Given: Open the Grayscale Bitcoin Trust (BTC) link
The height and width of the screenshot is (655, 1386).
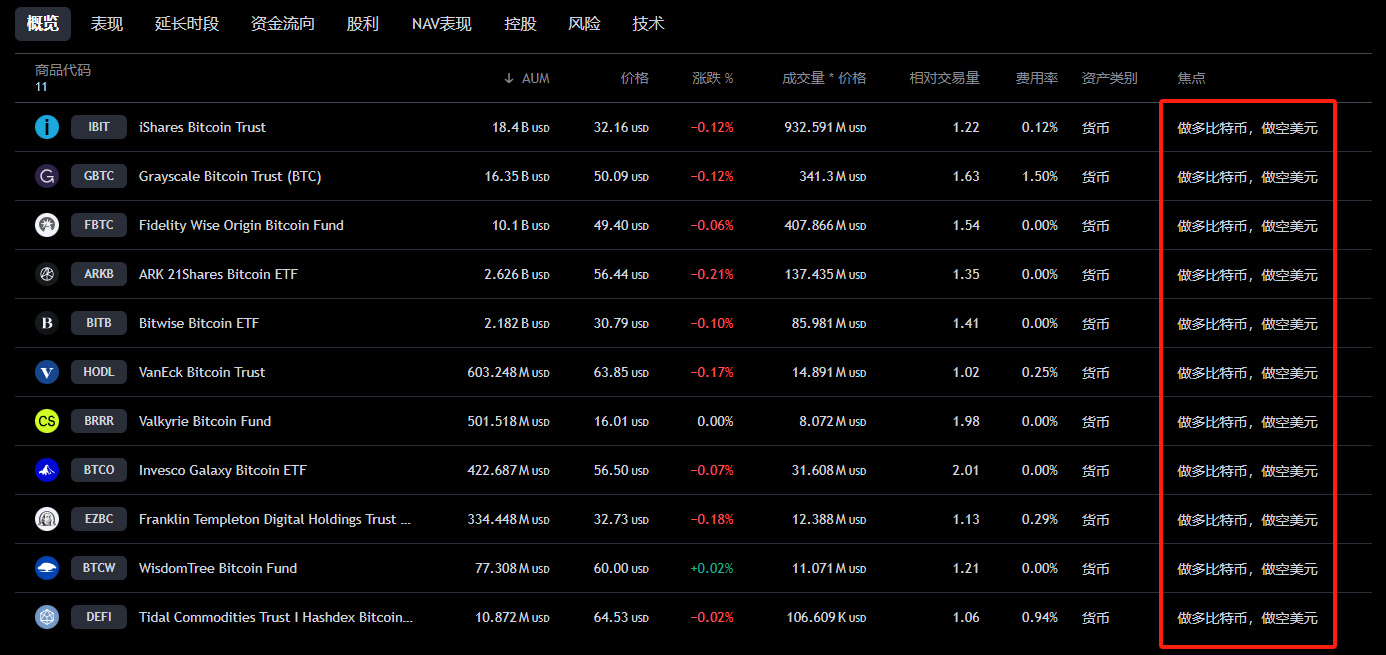Looking at the screenshot, I should 230,176.
